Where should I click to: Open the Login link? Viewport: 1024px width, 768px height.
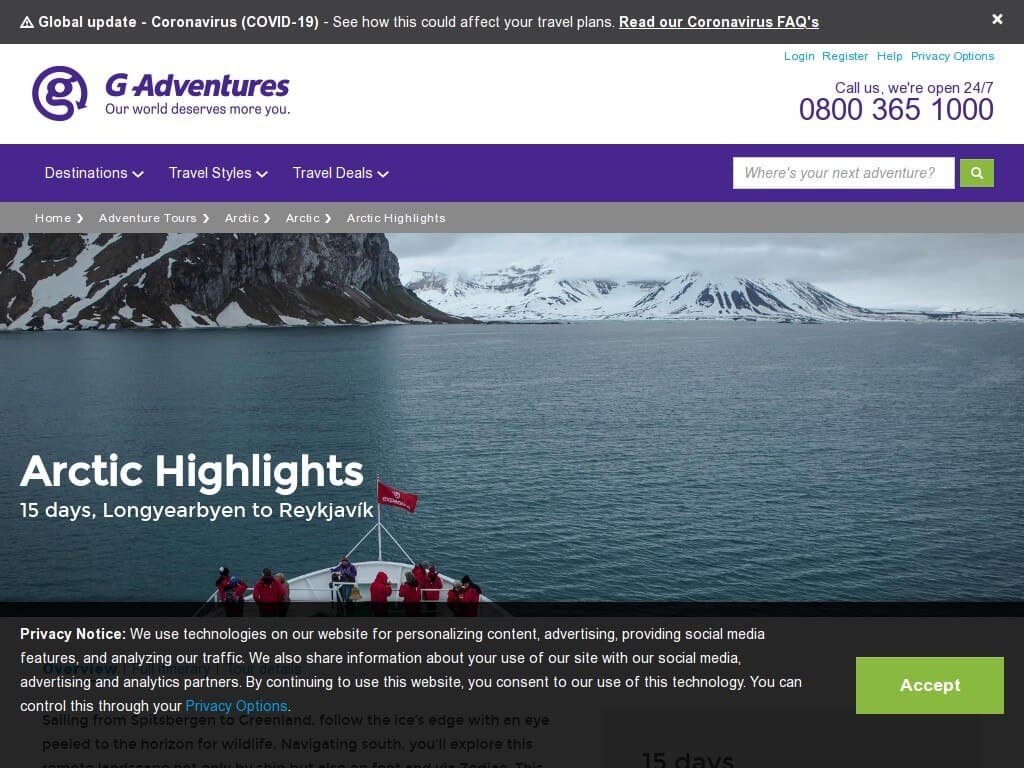pyautogui.click(x=799, y=56)
